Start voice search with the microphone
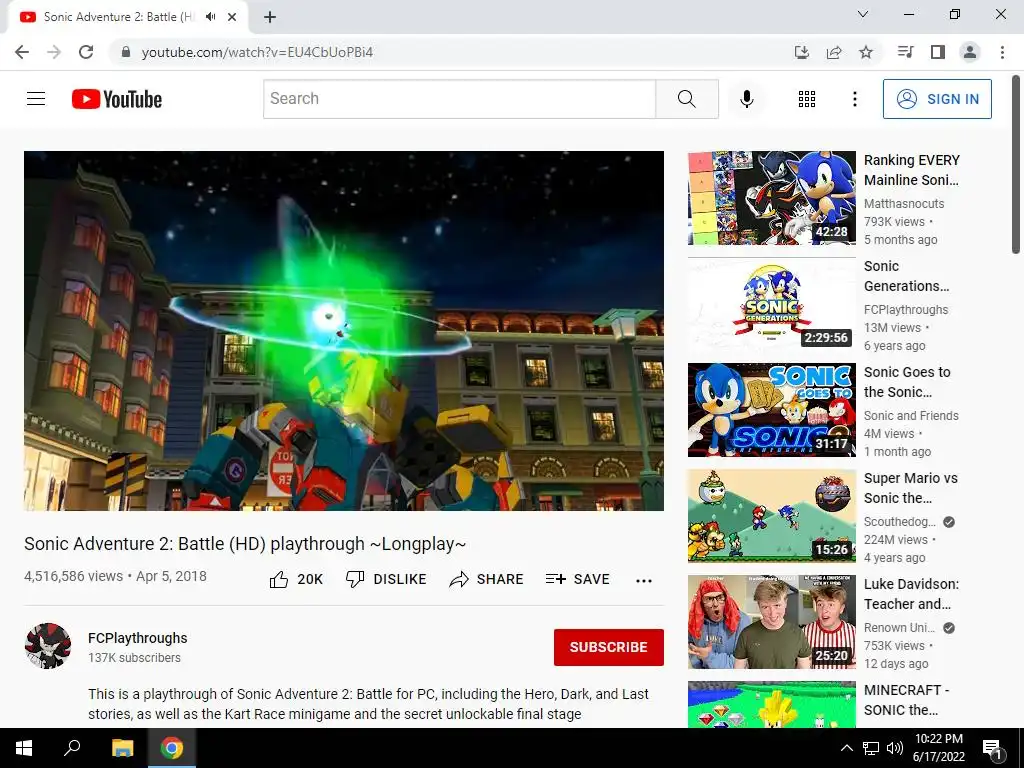The width and height of the screenshot is (1024, 768). click(x=746, y=99)
